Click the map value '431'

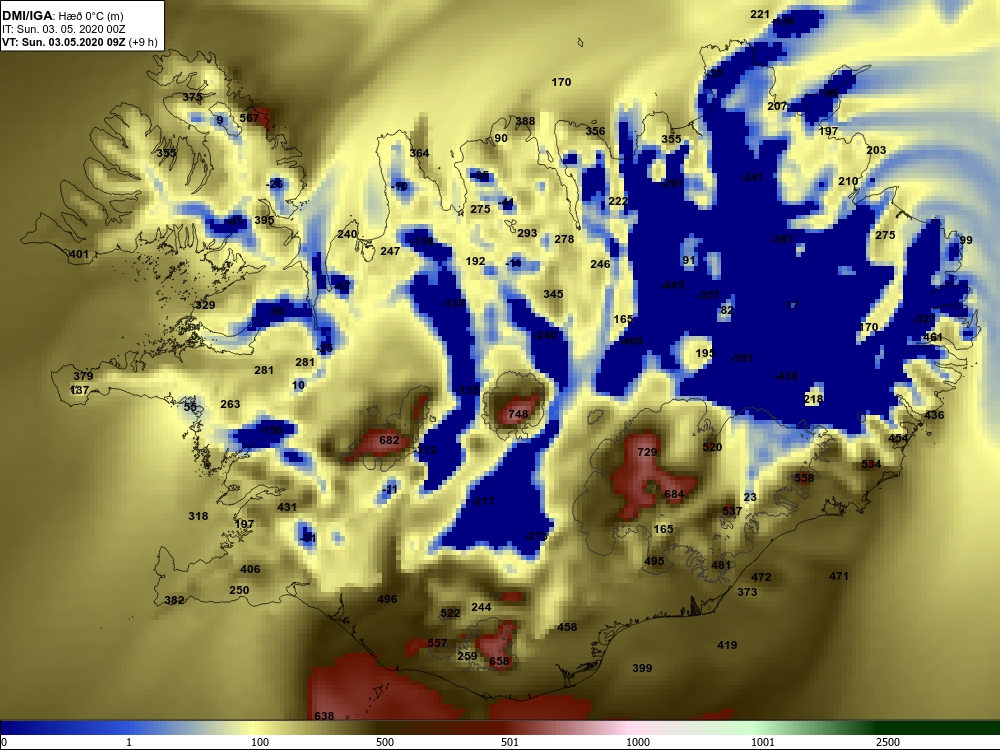click(287, 507)
